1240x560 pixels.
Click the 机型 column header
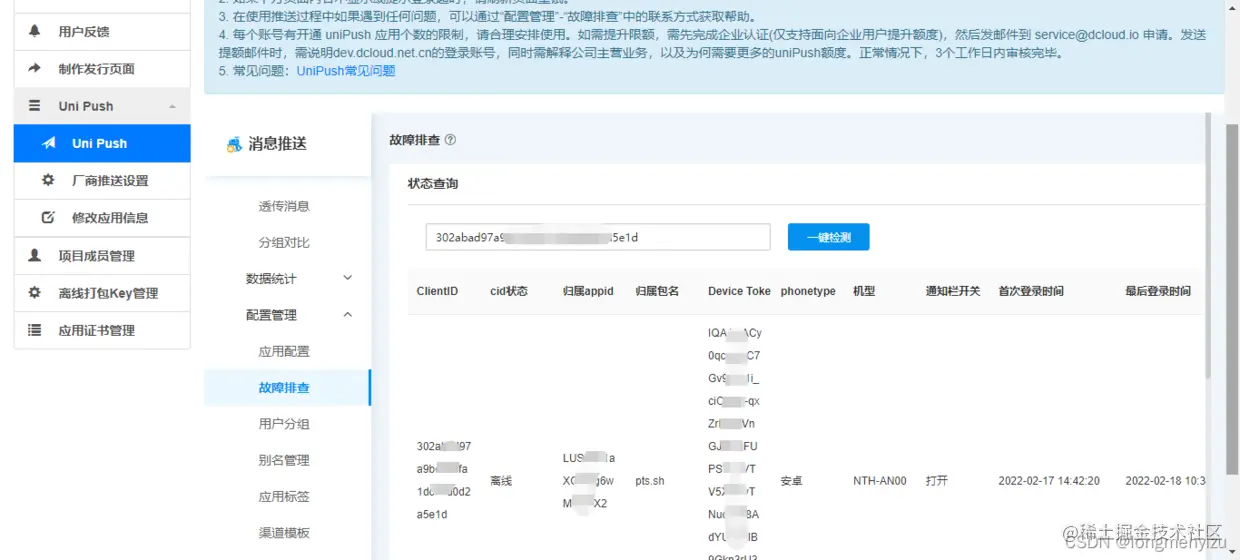click(x=864, y=291)
